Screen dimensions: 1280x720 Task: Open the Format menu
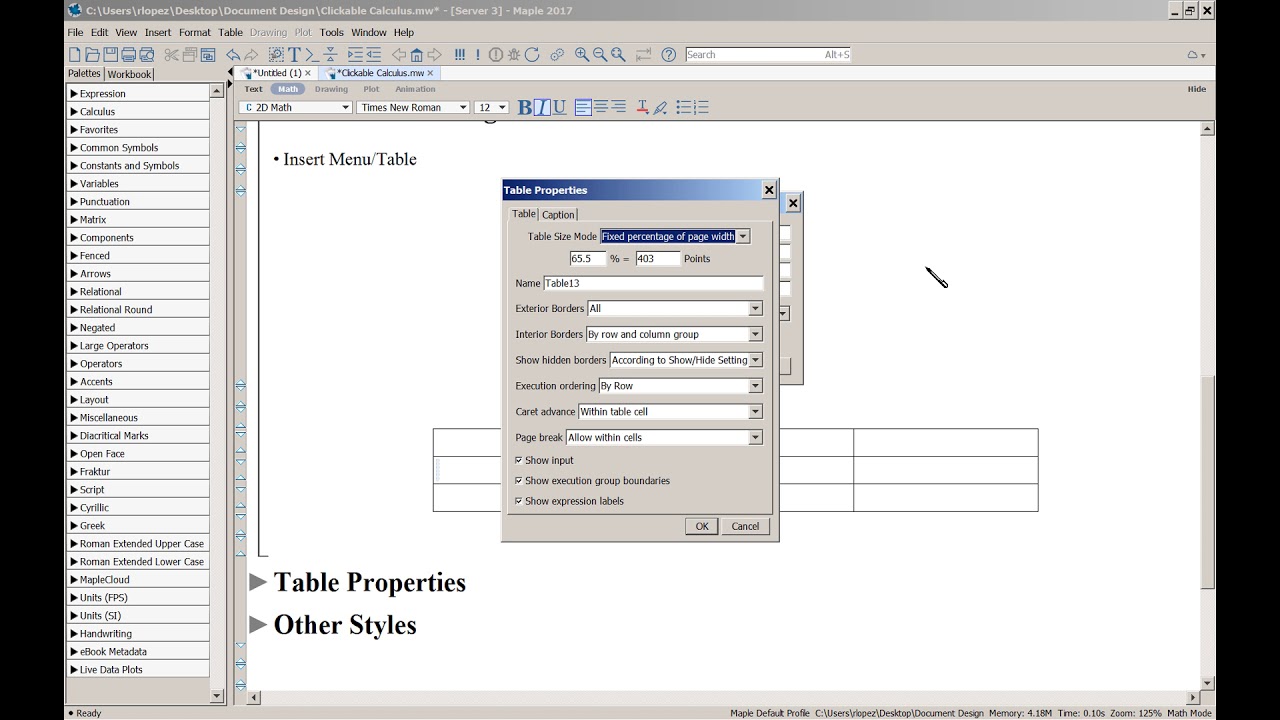[194, 32]
